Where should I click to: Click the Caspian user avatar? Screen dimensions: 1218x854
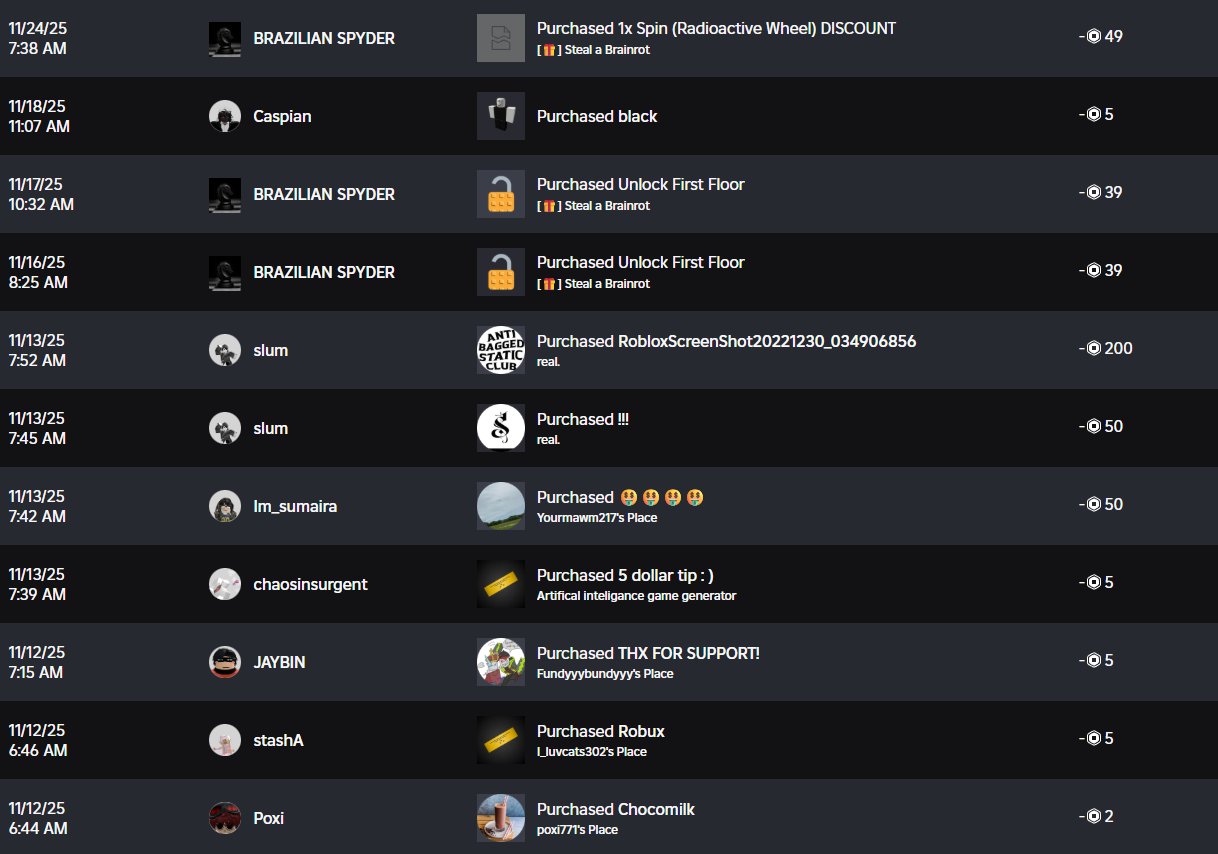(225, 116)
